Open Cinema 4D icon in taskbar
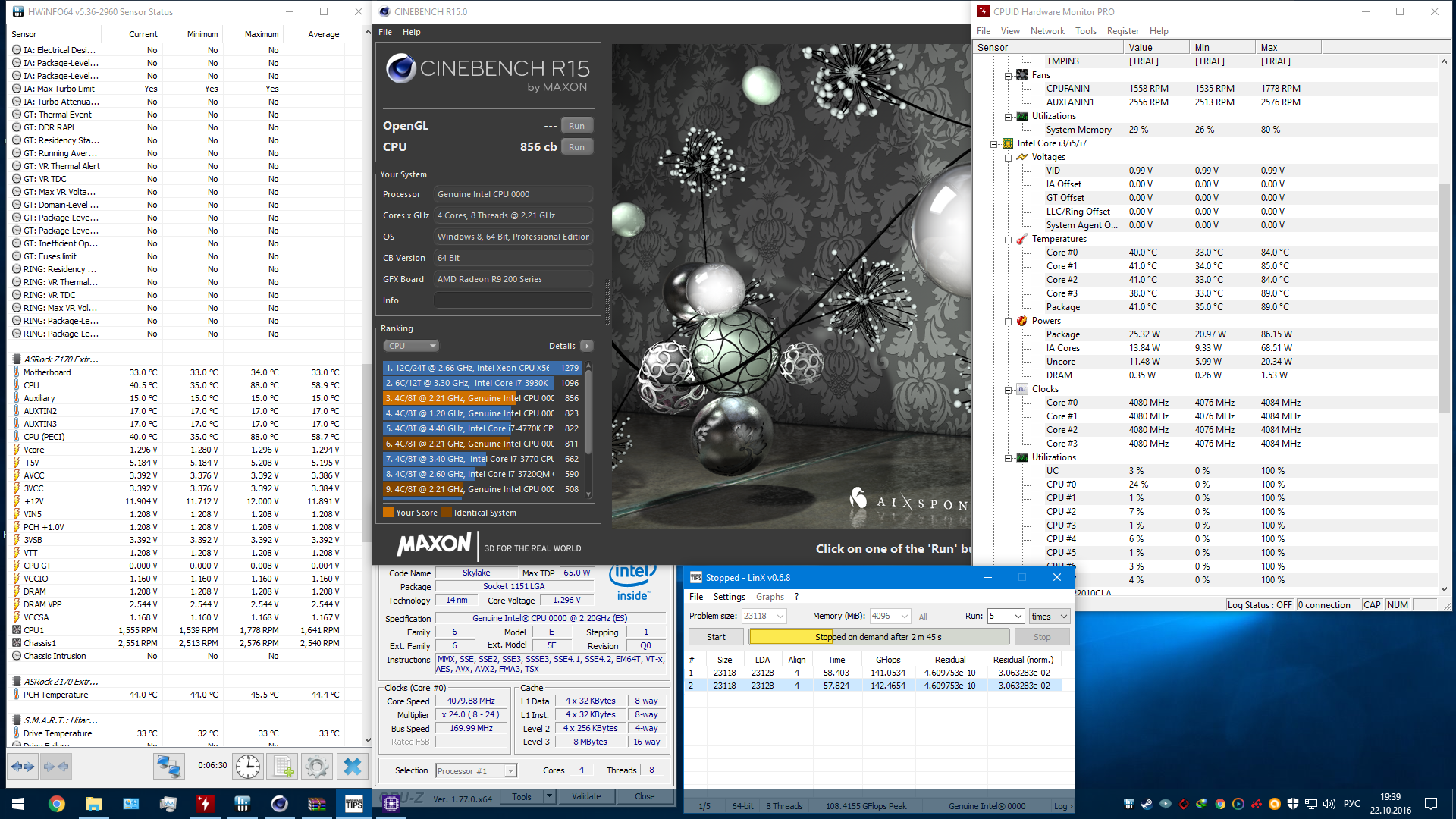 click(279, 804)
